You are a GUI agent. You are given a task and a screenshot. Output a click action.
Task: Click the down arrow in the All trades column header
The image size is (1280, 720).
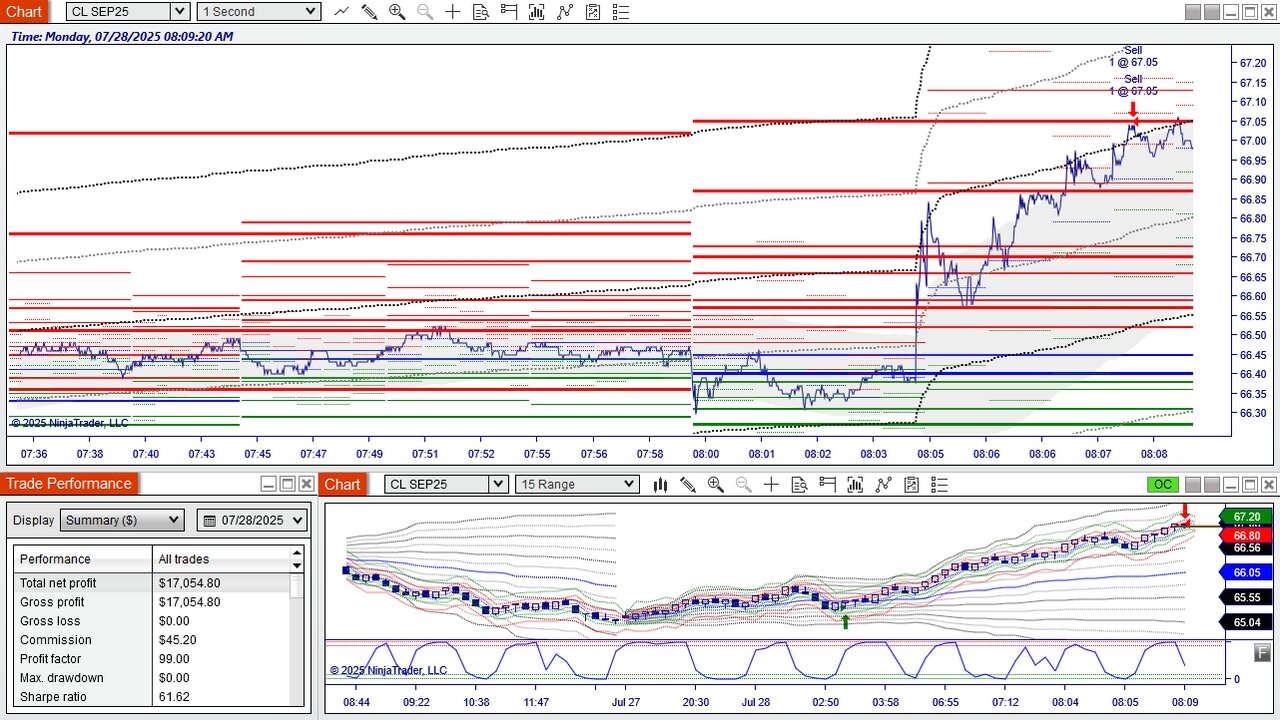point(297,565)
